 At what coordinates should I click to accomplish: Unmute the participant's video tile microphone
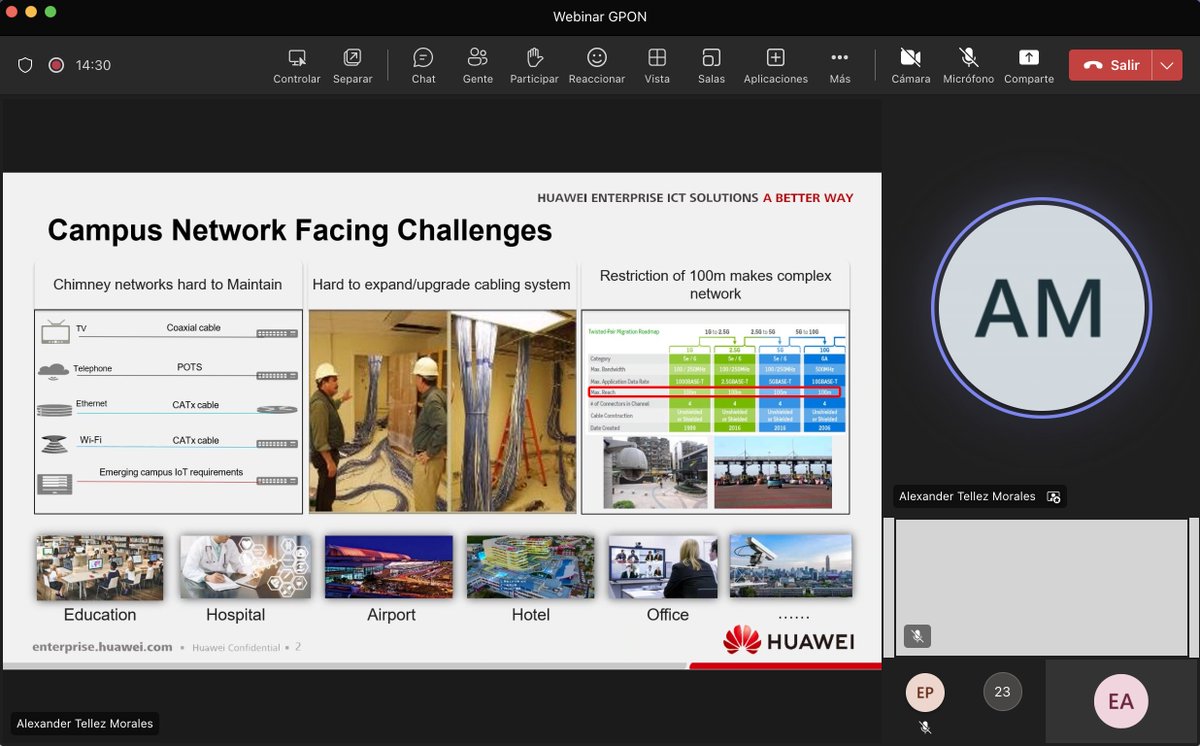(917, 636)
